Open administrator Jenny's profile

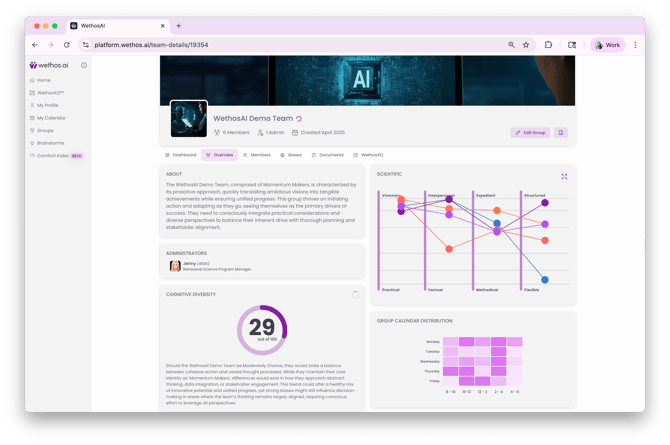pyautogui.click(x=189, y=265)
